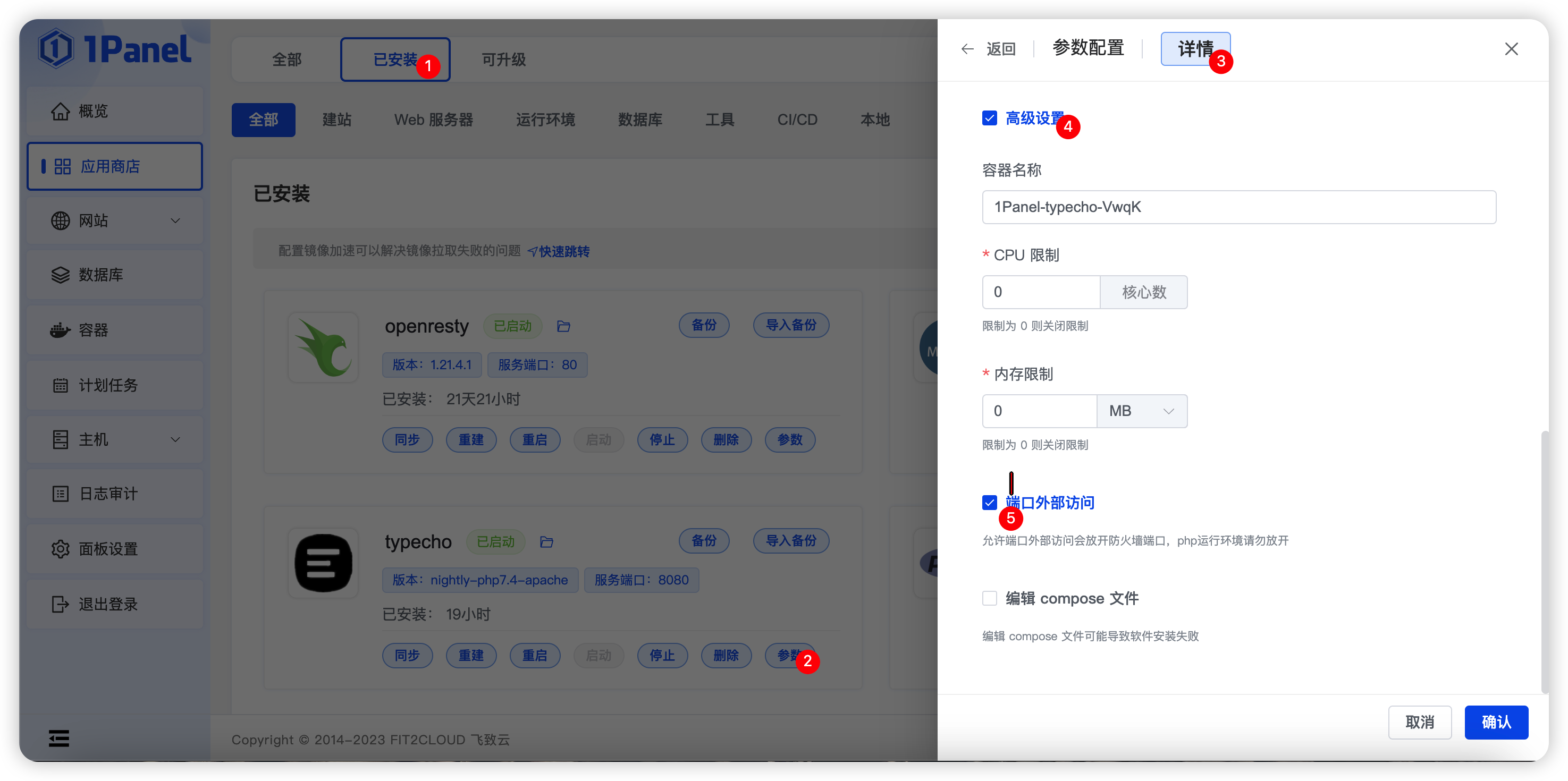The height and width of the screenshot is (781, 1568).
Task: Click typecho 服务端口: 8080 tag
Action: tap(642, 580)
